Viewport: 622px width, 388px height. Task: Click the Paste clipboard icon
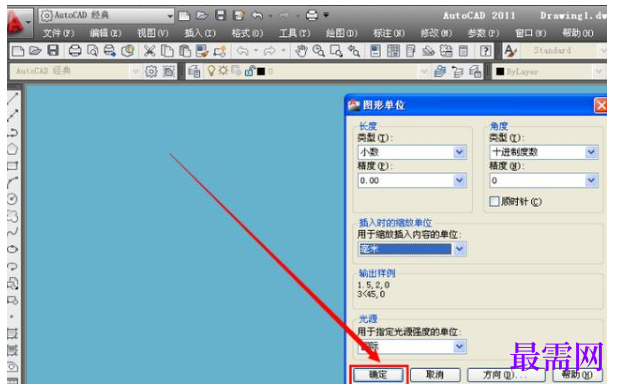point(184,51)
